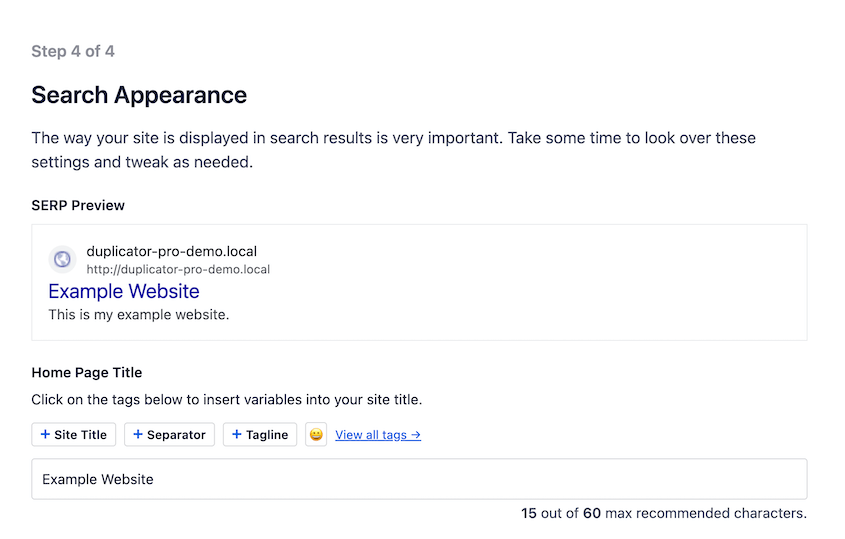Click the duplicator-pro-demo.local site name in preview

tap(172, 251)
